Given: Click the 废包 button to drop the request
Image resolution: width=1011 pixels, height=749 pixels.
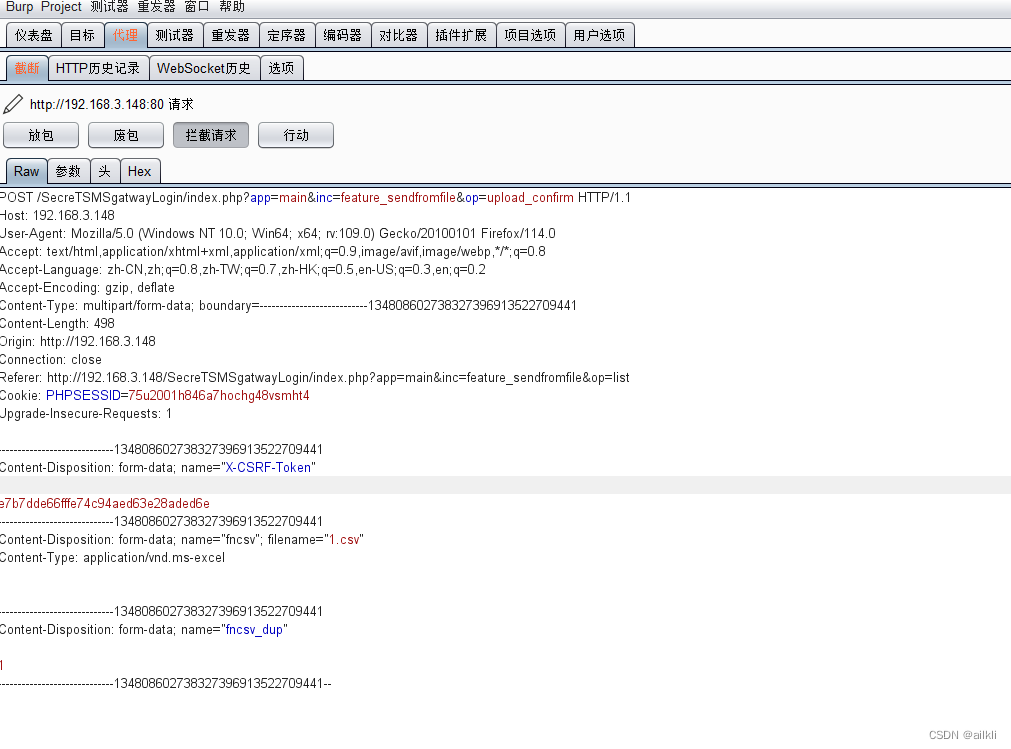Looking at the screenshot, I should (x=125, y=135).
